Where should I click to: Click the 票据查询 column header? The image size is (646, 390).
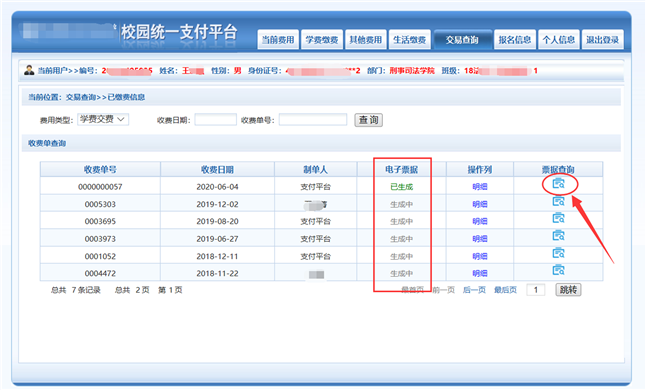(x=558, y=169)
